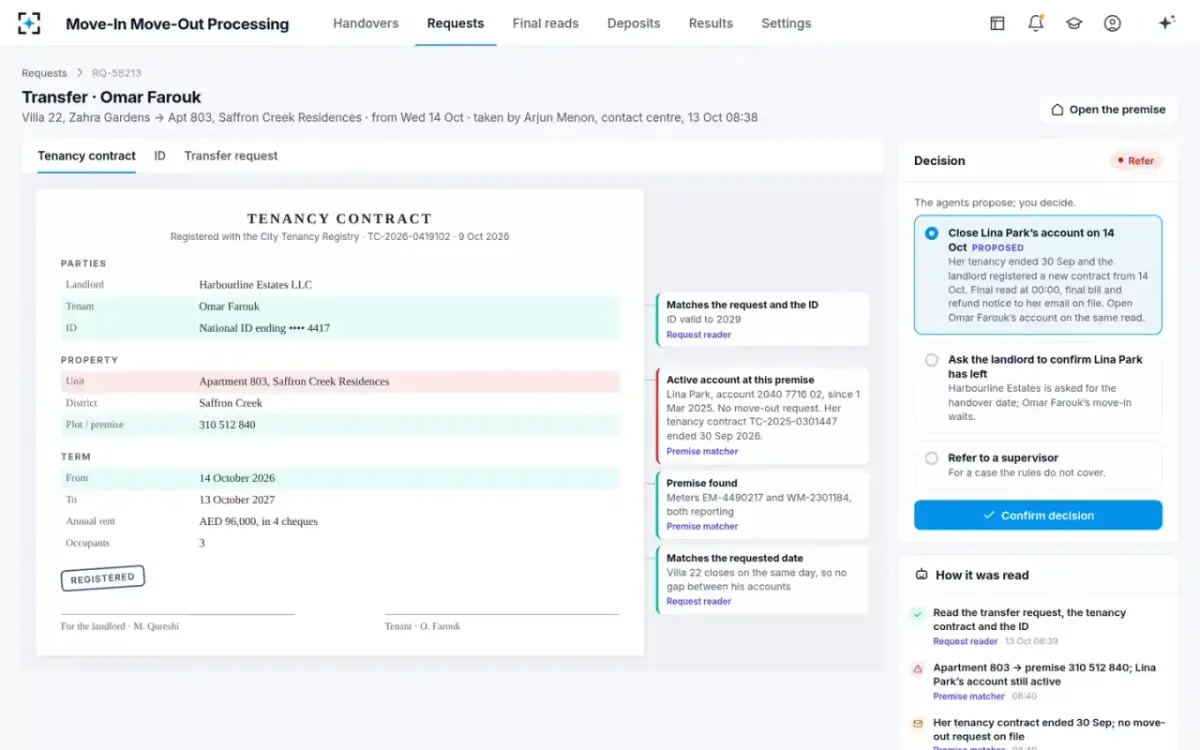Select Refer to a supervisor option

coord(1038,465)
